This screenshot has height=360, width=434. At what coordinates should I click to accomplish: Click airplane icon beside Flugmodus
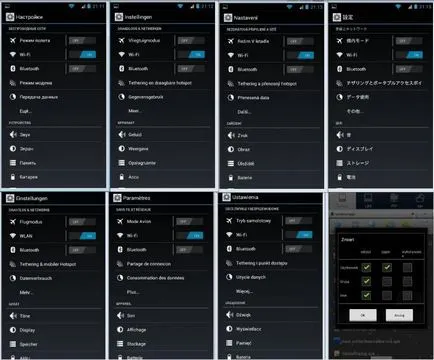tap(13, 222)
